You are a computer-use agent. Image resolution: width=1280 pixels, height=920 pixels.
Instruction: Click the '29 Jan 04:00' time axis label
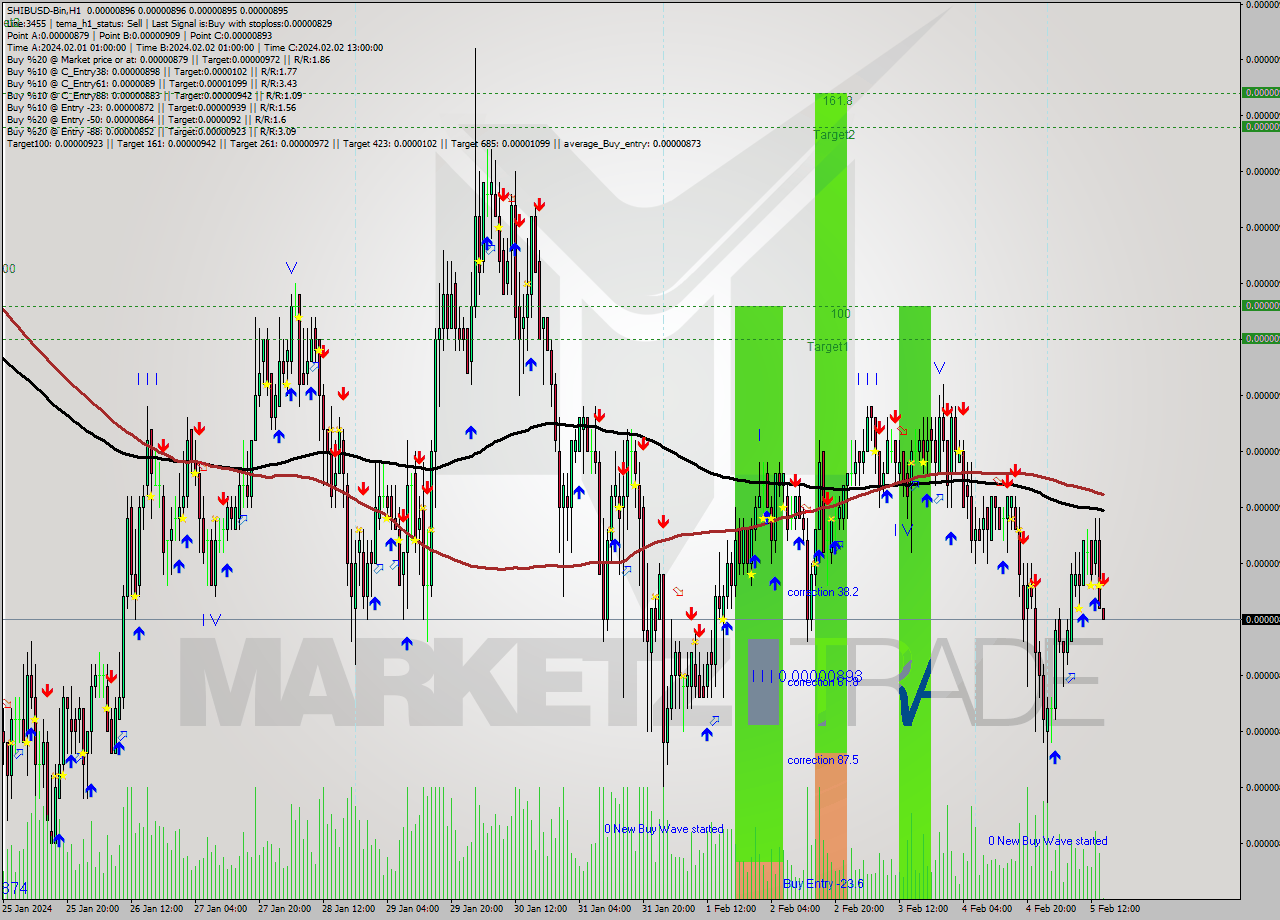pos(413,909)
